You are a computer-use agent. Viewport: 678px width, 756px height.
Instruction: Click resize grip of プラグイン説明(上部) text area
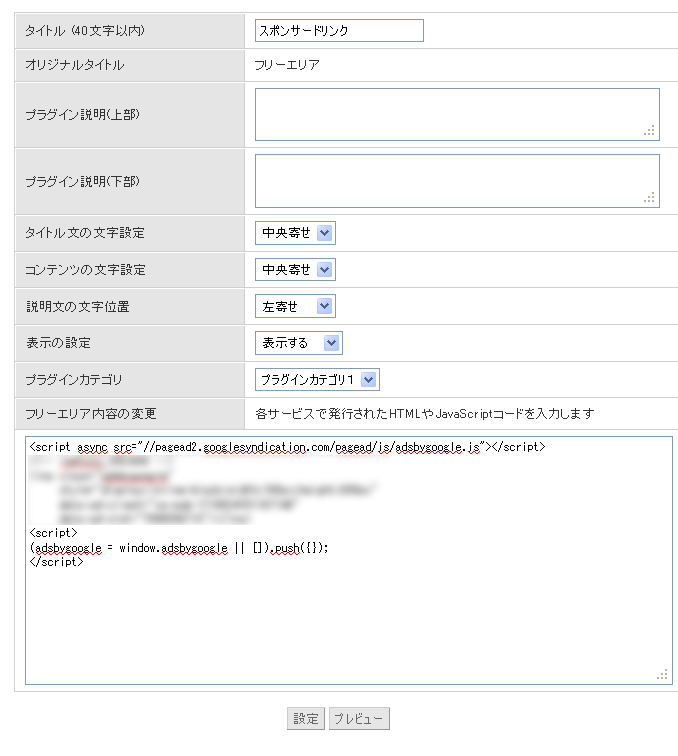(x=650, y=131)
